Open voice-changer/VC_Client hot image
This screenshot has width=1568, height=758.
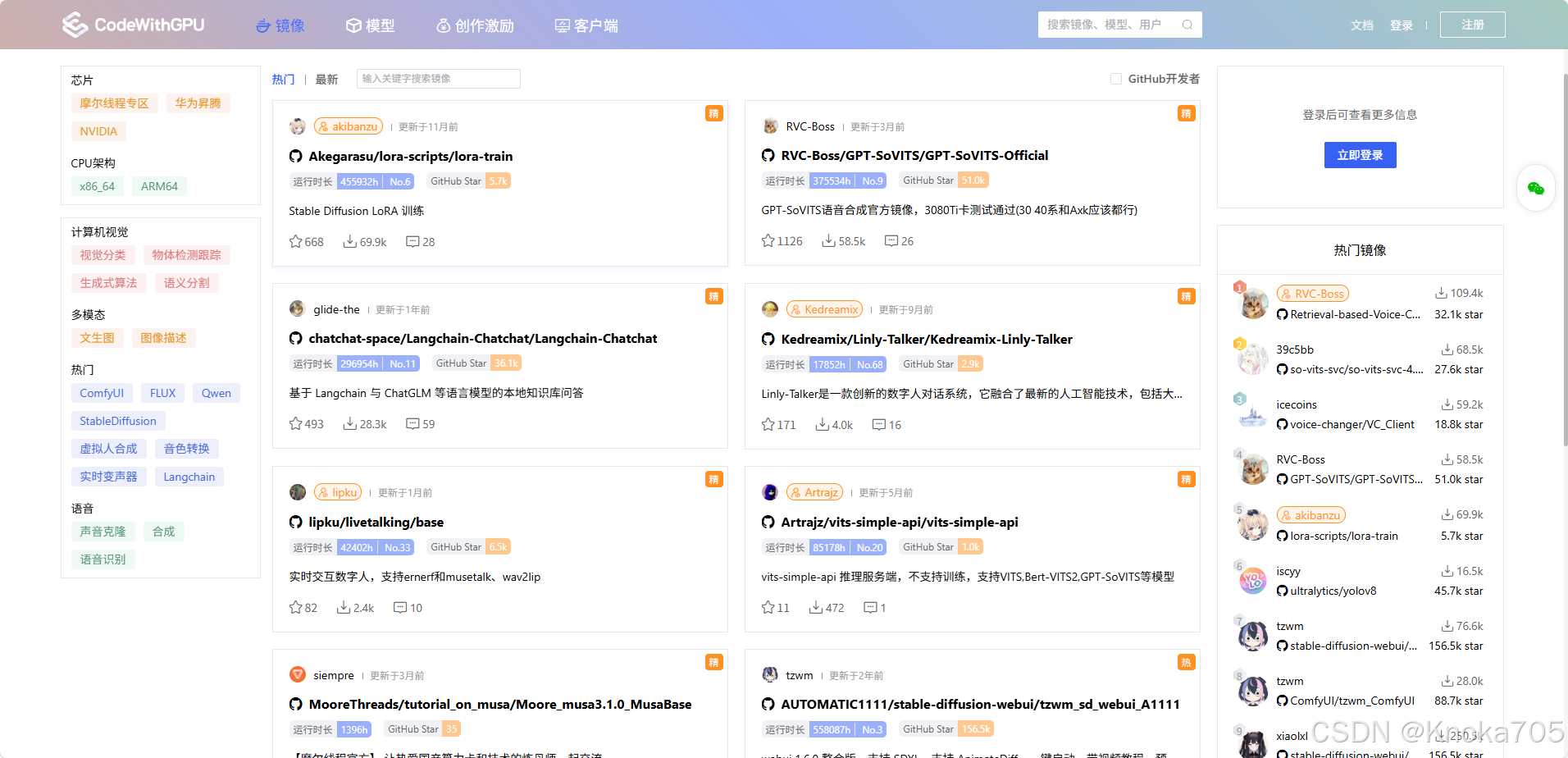point(1351,424)
